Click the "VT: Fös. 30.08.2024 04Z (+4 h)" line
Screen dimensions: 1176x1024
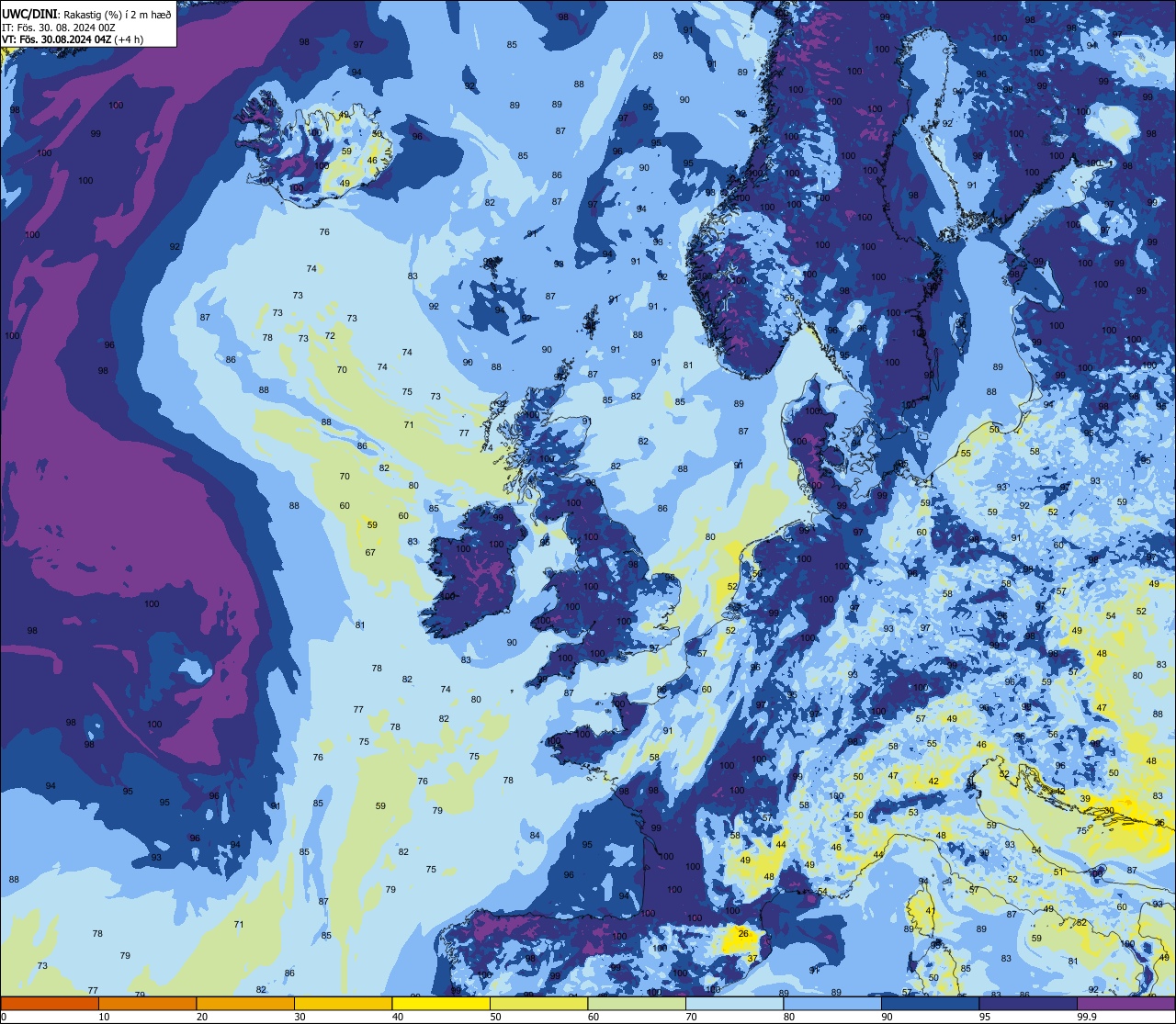[73, 39]
